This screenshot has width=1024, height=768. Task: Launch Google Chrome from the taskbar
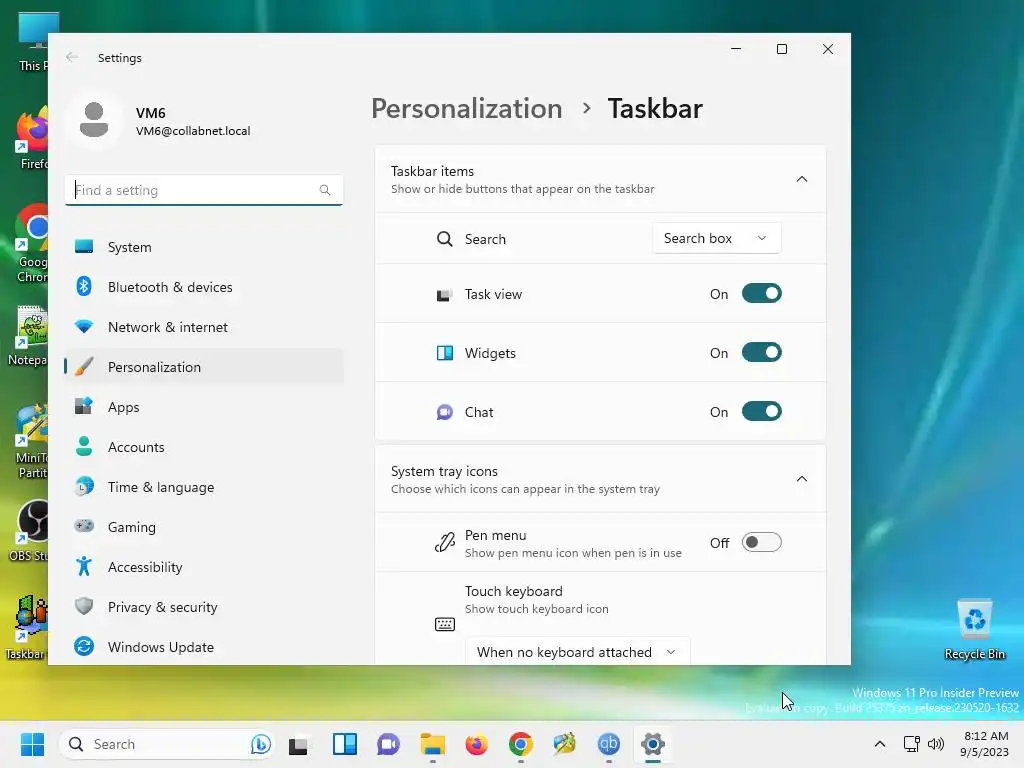[x=520, y=744]
